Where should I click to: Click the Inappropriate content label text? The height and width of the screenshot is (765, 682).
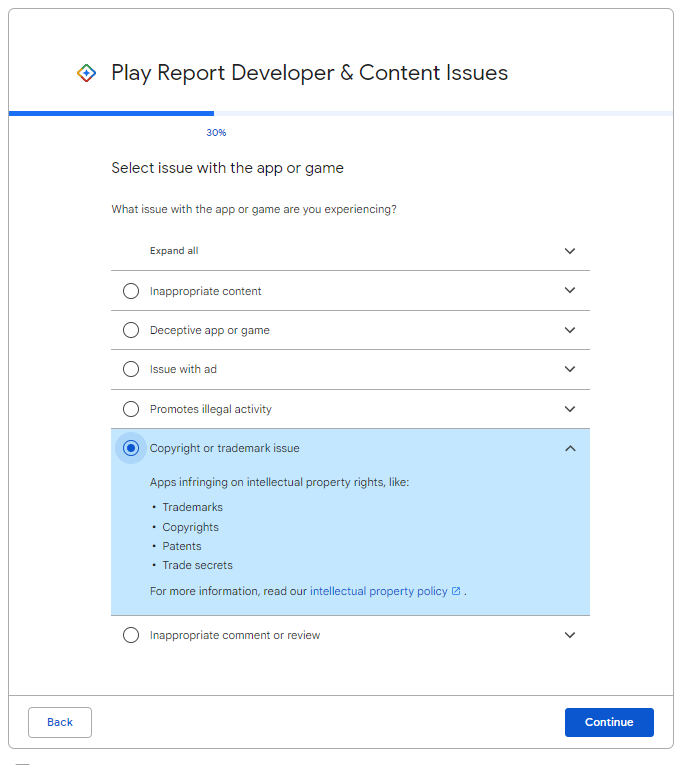pos(205,291)
